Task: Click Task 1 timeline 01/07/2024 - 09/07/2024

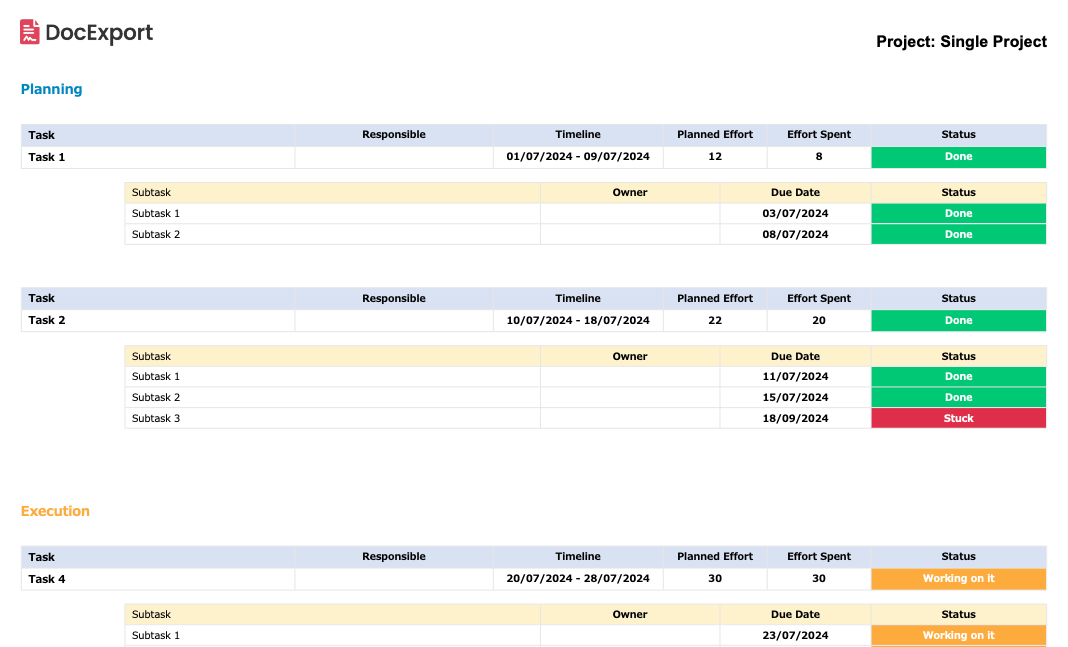Action: pyautogui.click(x=578, y=157)
